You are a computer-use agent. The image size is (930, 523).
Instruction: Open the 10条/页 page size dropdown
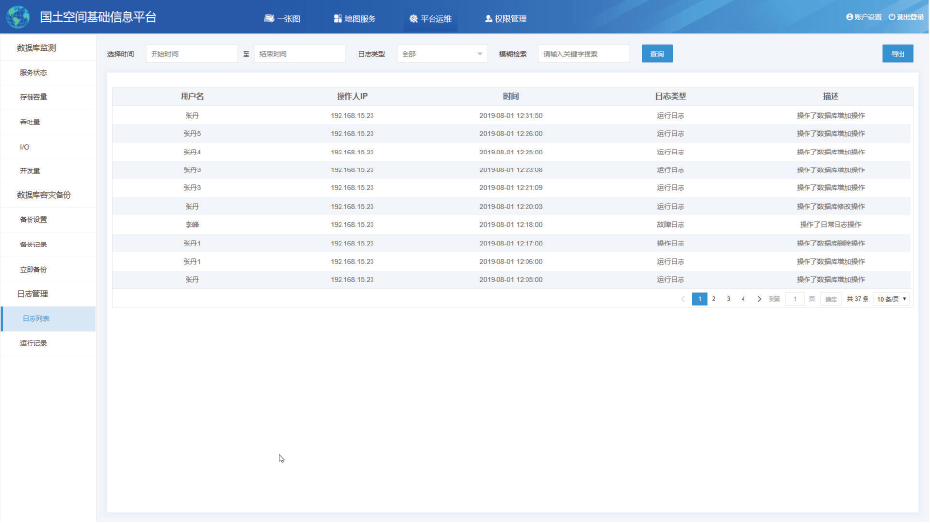pyautogui.click(x=891, y=299)
